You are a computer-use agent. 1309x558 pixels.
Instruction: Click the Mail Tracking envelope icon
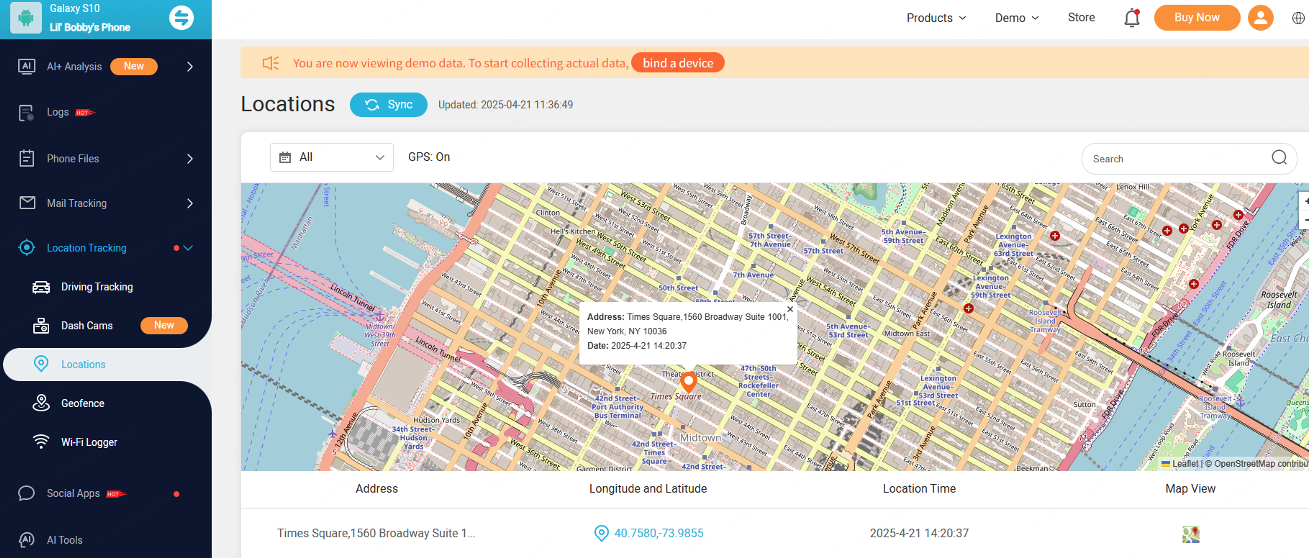27,203
